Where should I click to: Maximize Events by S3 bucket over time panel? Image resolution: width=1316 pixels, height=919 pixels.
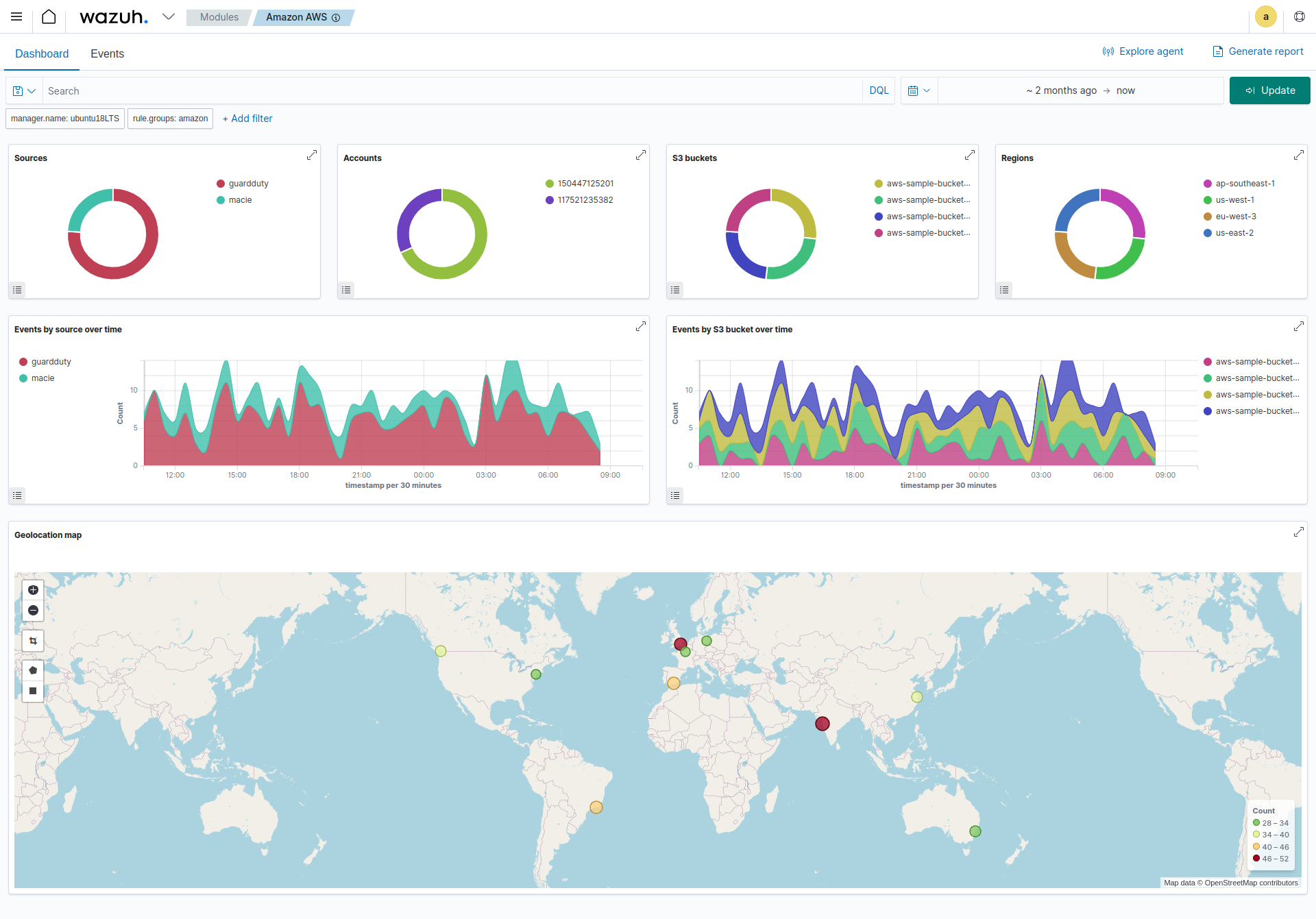pyautogui.click(x=1298, y=327)
